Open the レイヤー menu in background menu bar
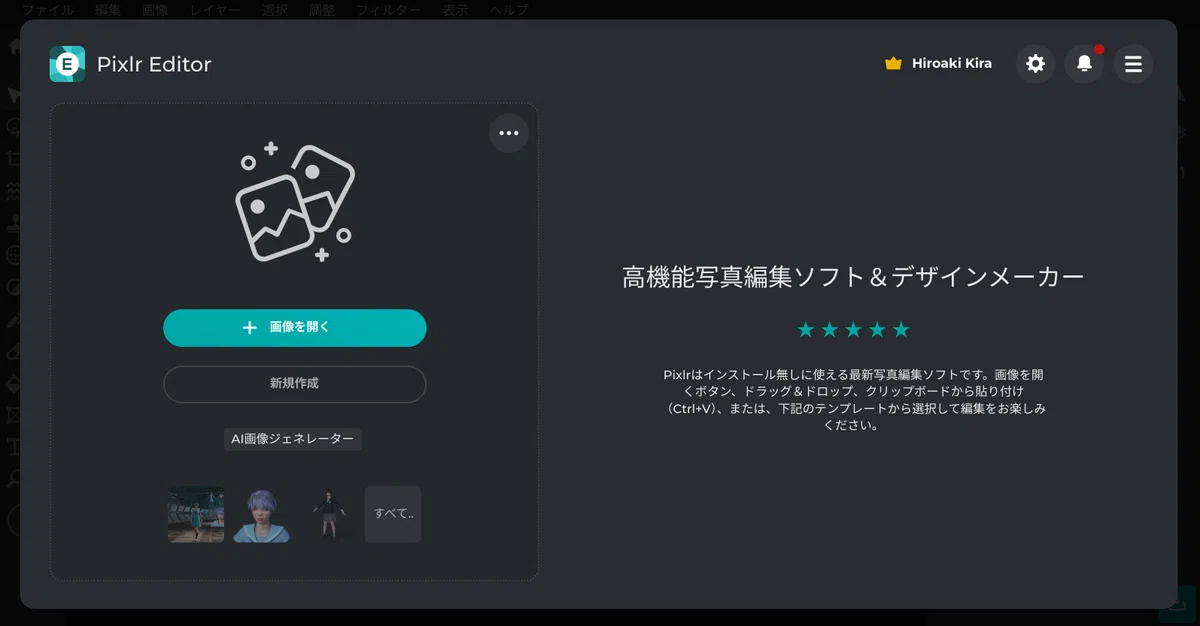1200x626 pixels. tap(215, 10)
